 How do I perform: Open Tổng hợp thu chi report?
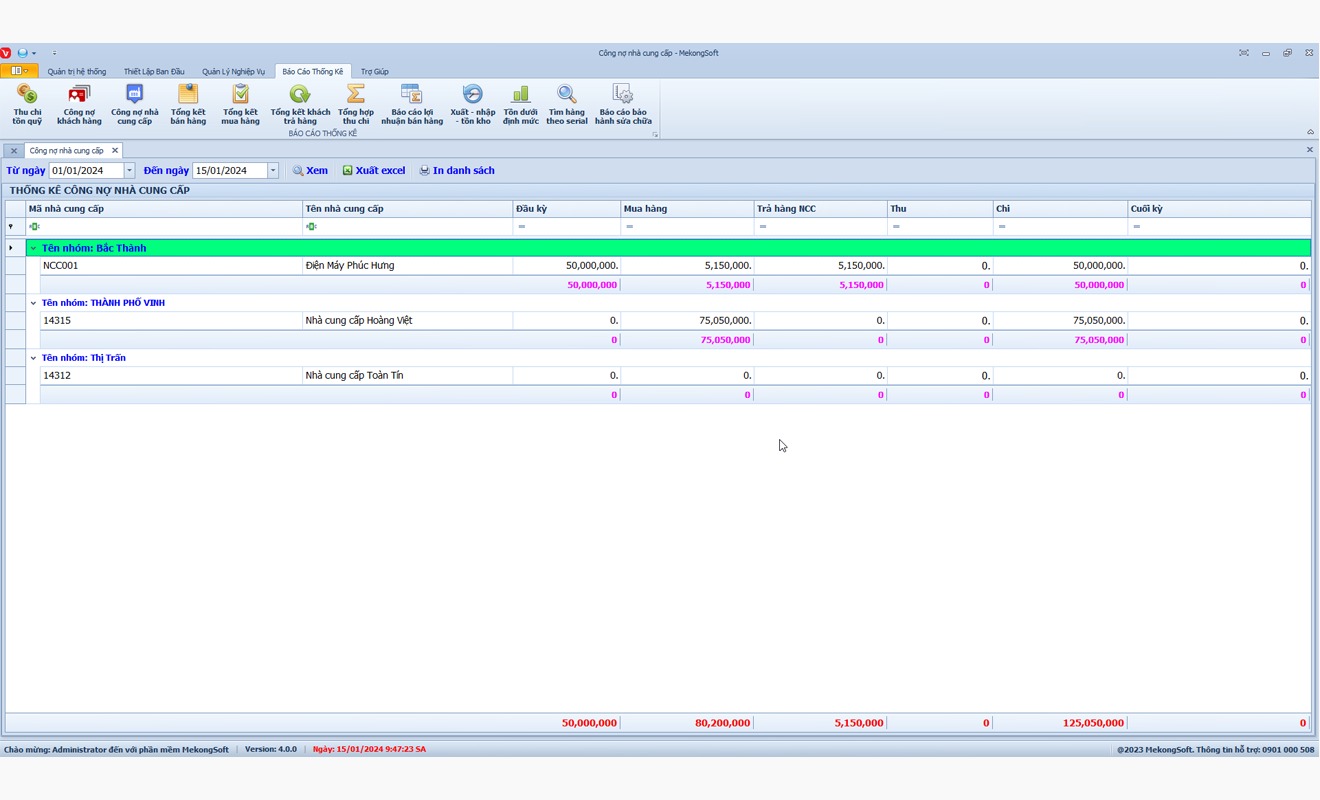[355, 103]
